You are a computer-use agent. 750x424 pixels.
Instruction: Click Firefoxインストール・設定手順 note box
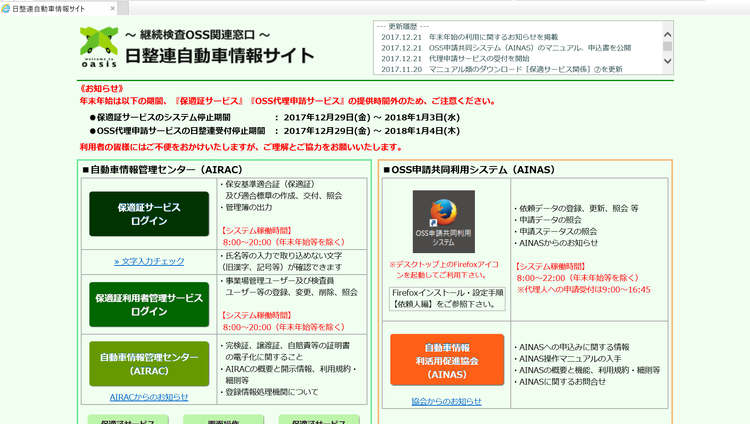tap(447, 298)
